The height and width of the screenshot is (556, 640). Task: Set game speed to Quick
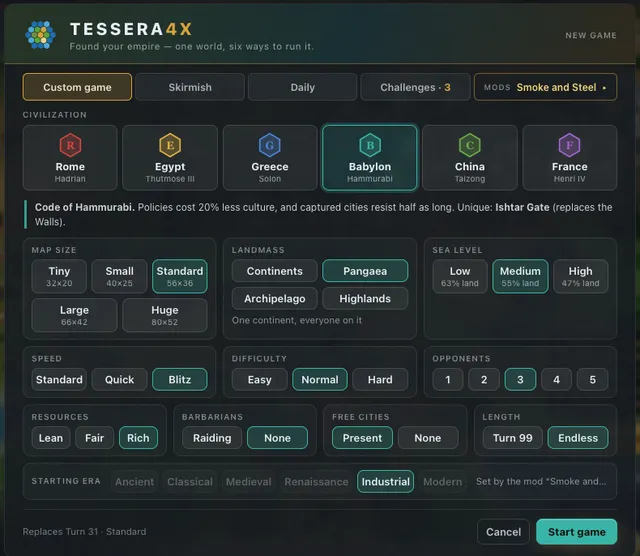click(x=119, y=379)
